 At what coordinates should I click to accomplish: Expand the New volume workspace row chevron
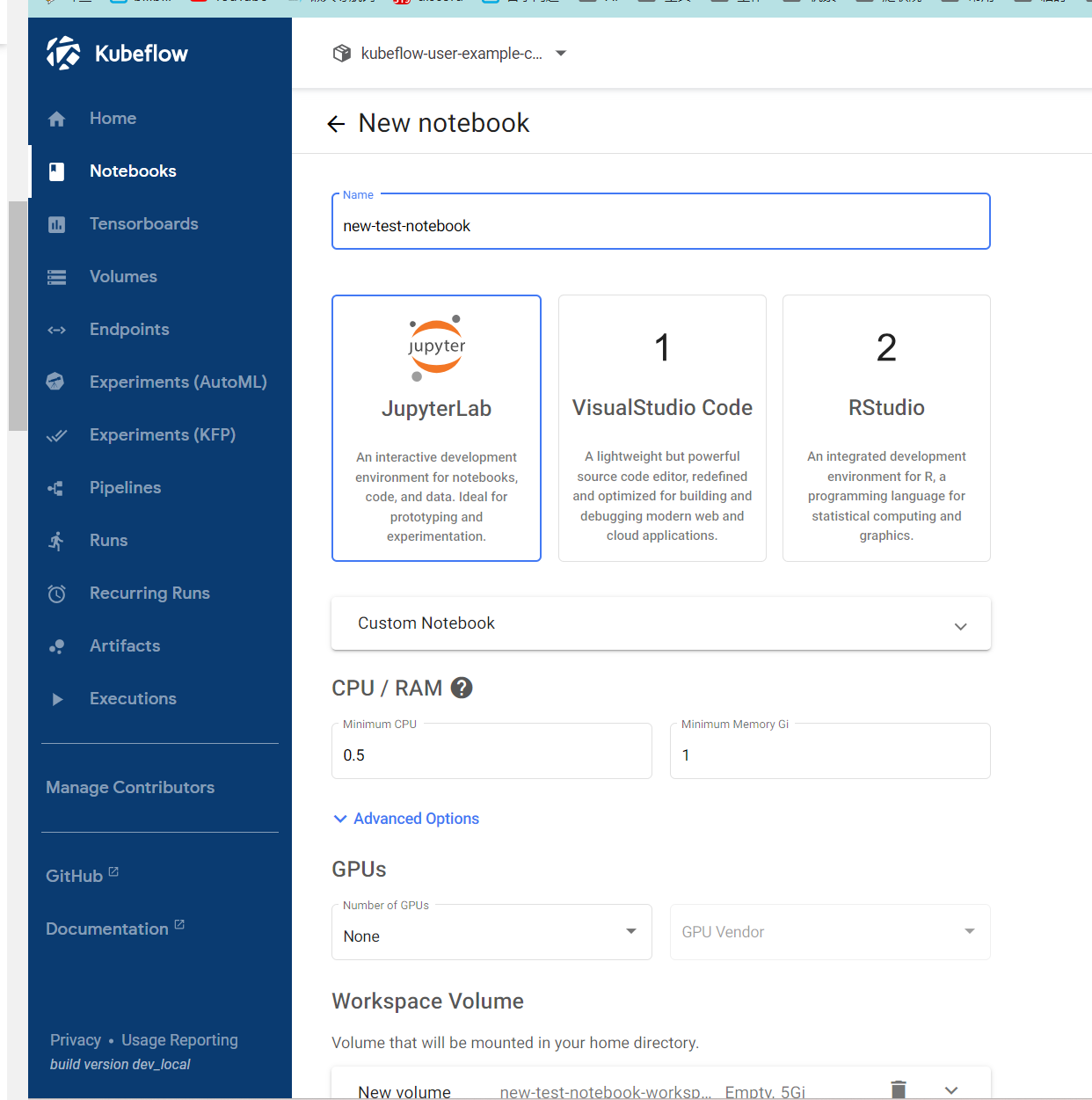tap(951, 1090)
